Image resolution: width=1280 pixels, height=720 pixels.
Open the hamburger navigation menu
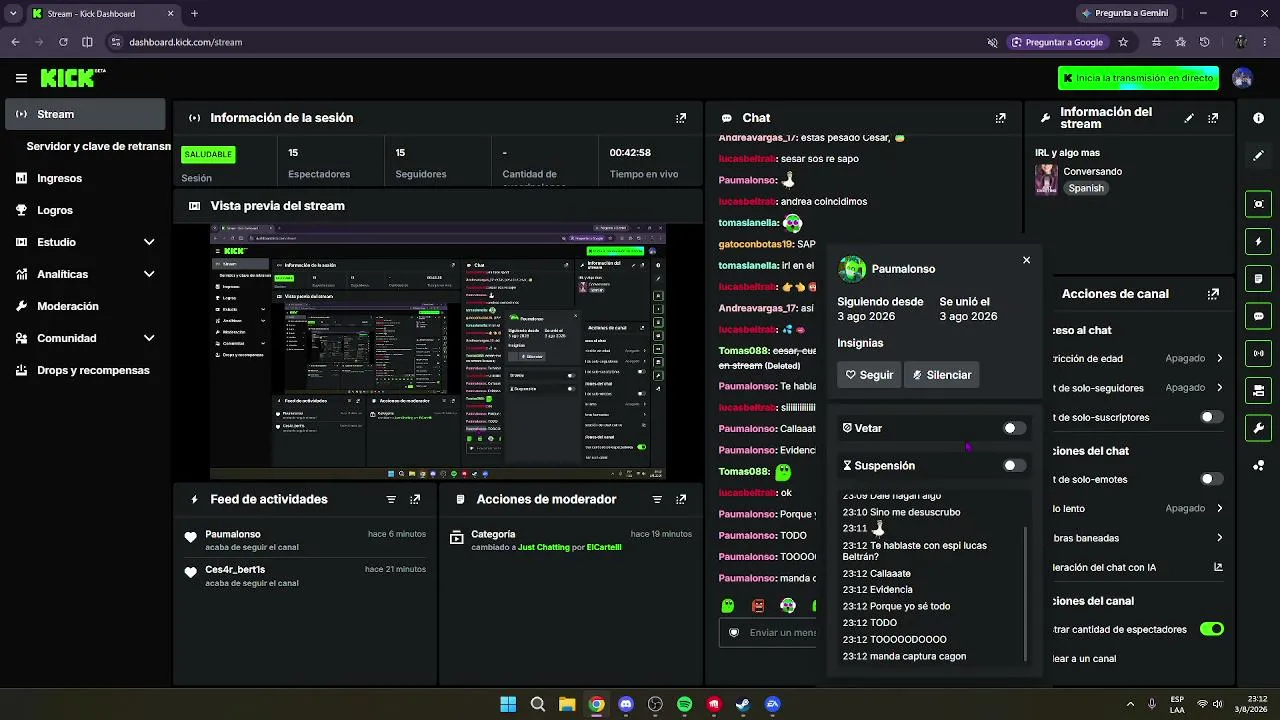[x=21, y=78]
